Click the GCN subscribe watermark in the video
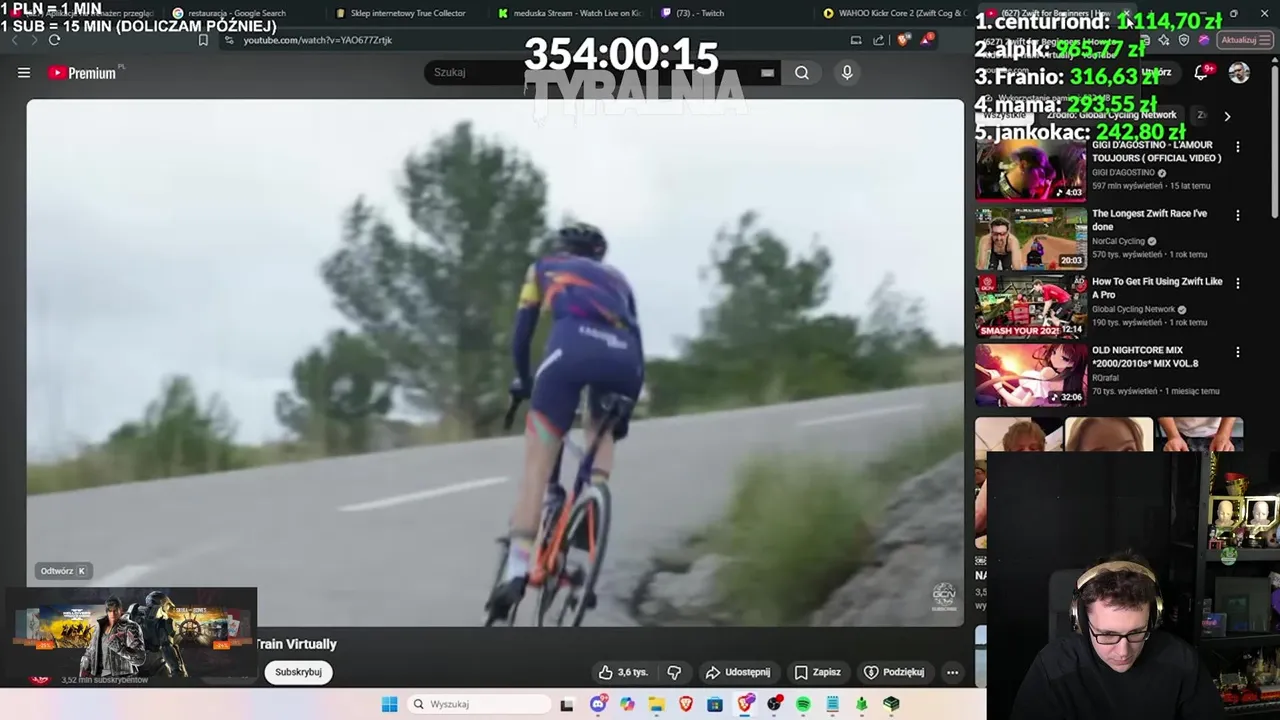The height and width of the screenshot is (720, 1280). click(944, 597)
